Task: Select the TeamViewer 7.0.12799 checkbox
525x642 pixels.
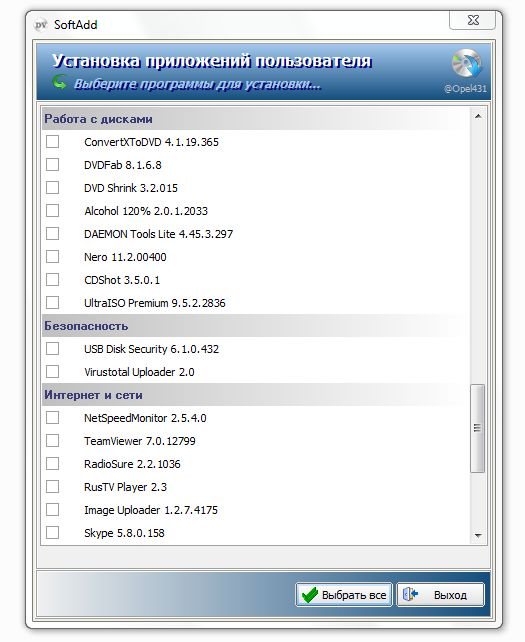Action: coord(52,441)
